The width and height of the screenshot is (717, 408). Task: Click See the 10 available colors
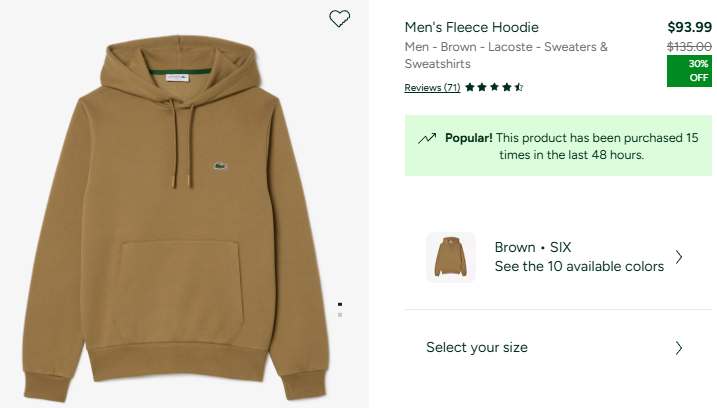(579, 267)
